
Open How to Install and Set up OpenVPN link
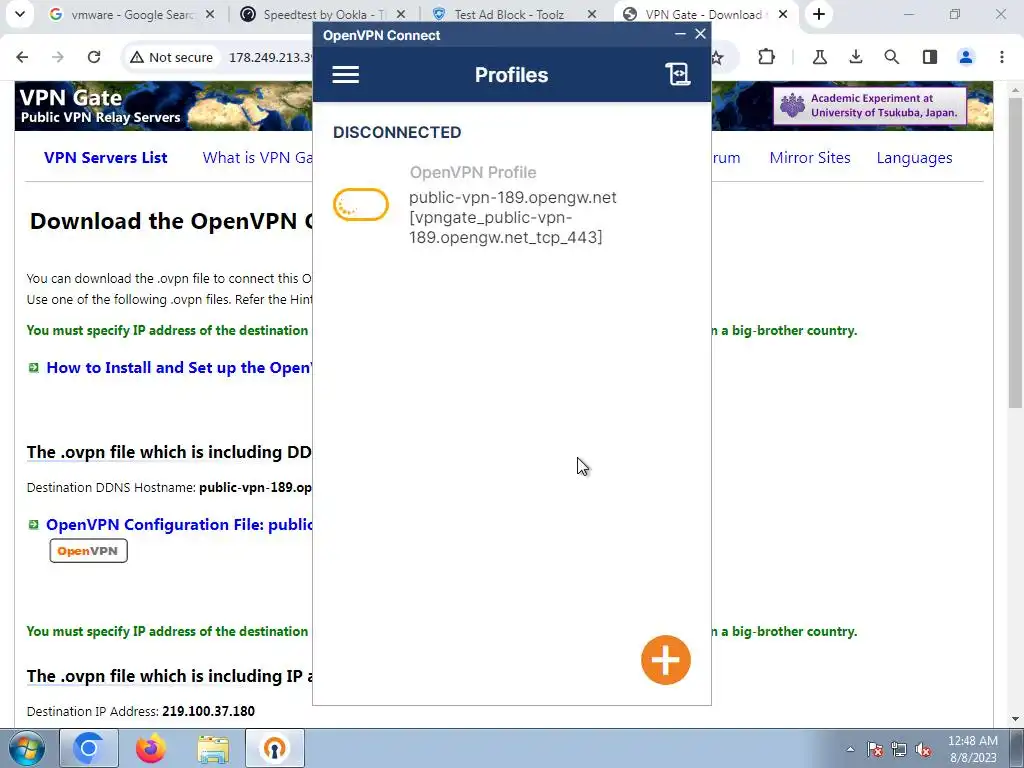180,368
